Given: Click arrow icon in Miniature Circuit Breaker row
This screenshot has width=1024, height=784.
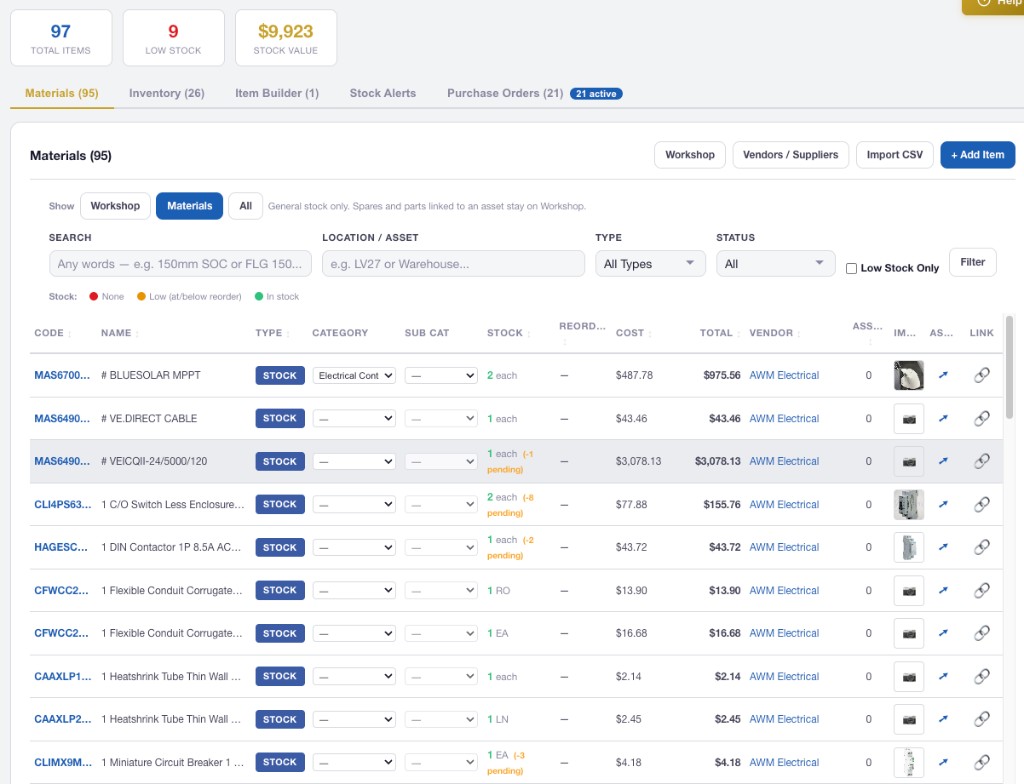Looking at the screenshot, I should coord(943,762).
